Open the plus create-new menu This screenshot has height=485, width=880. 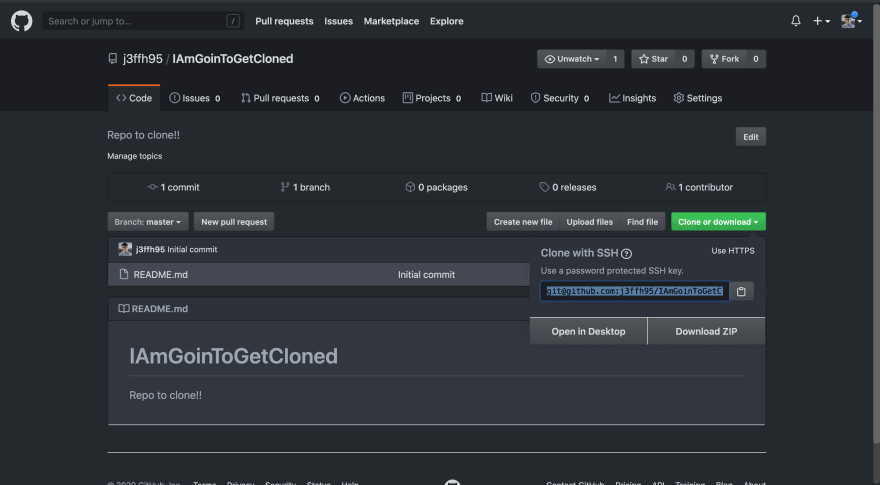click(x=821, y=21)
